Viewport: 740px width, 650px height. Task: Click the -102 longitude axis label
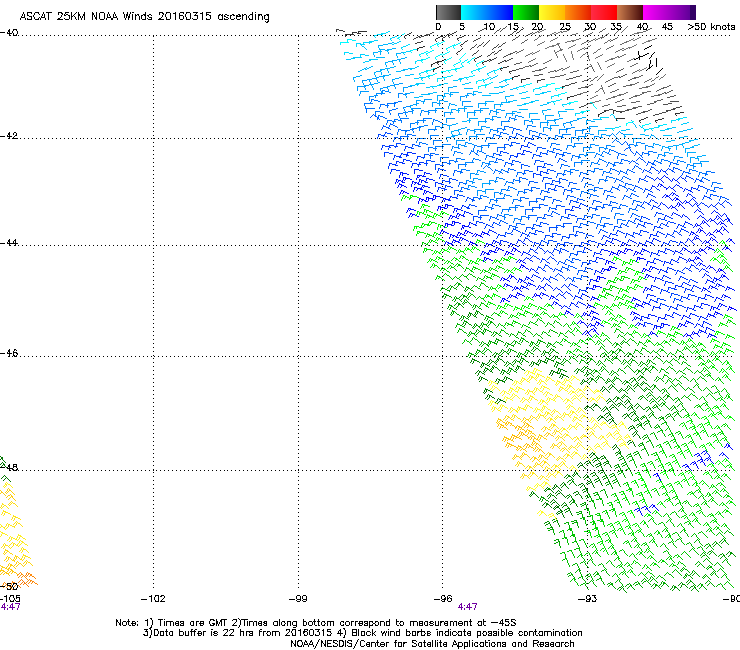[153, 599]
